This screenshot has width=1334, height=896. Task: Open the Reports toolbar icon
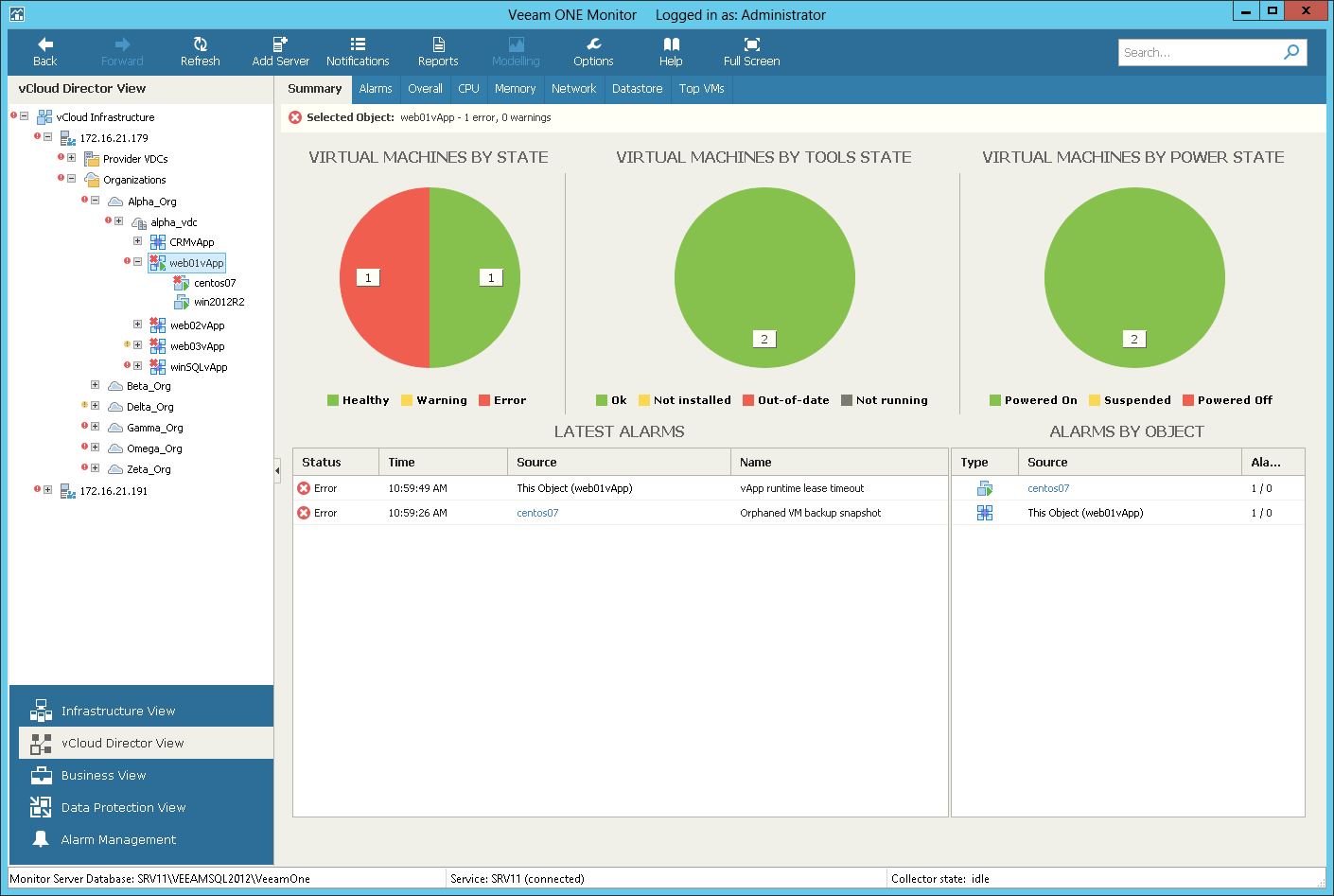click(438, 44)
